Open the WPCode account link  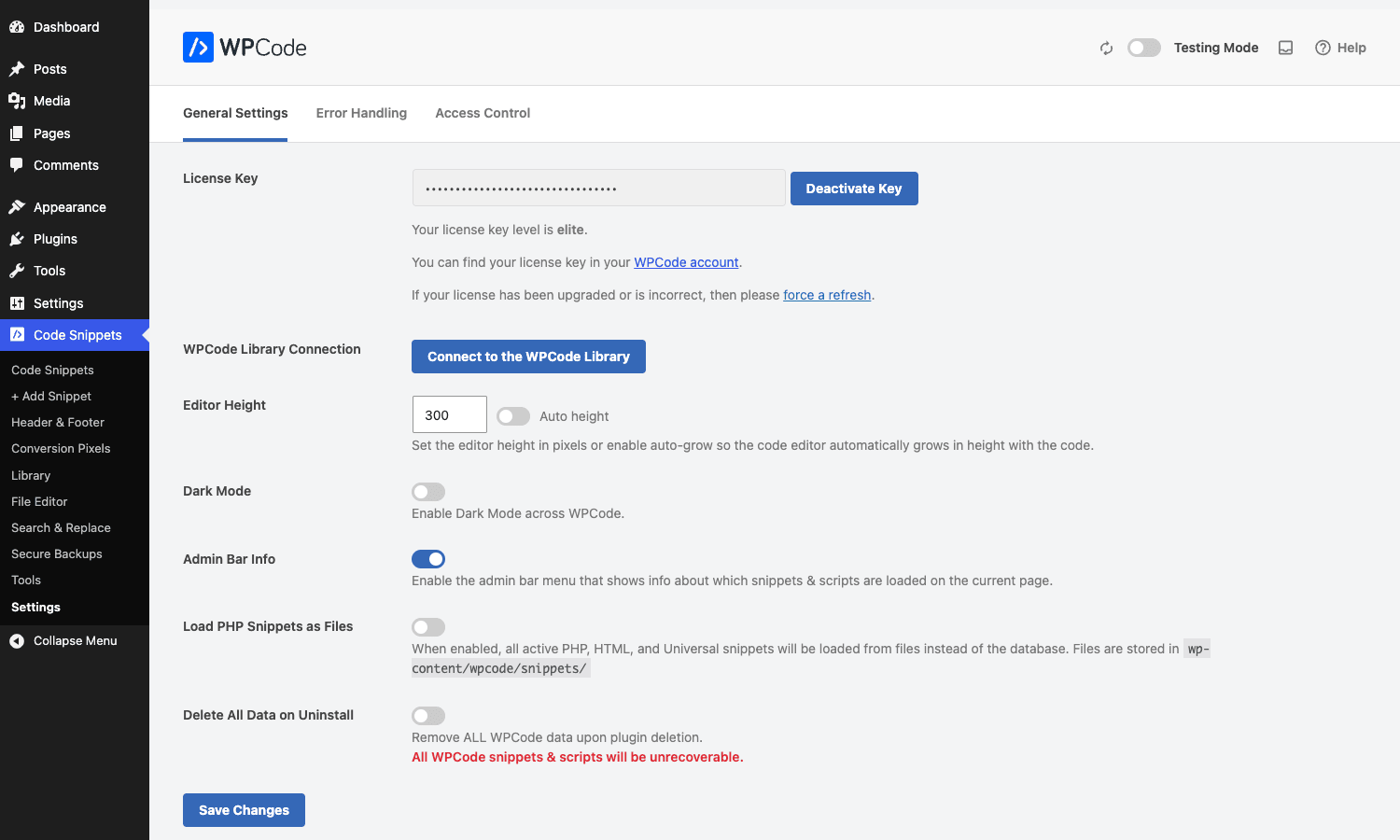coord(686,263)
